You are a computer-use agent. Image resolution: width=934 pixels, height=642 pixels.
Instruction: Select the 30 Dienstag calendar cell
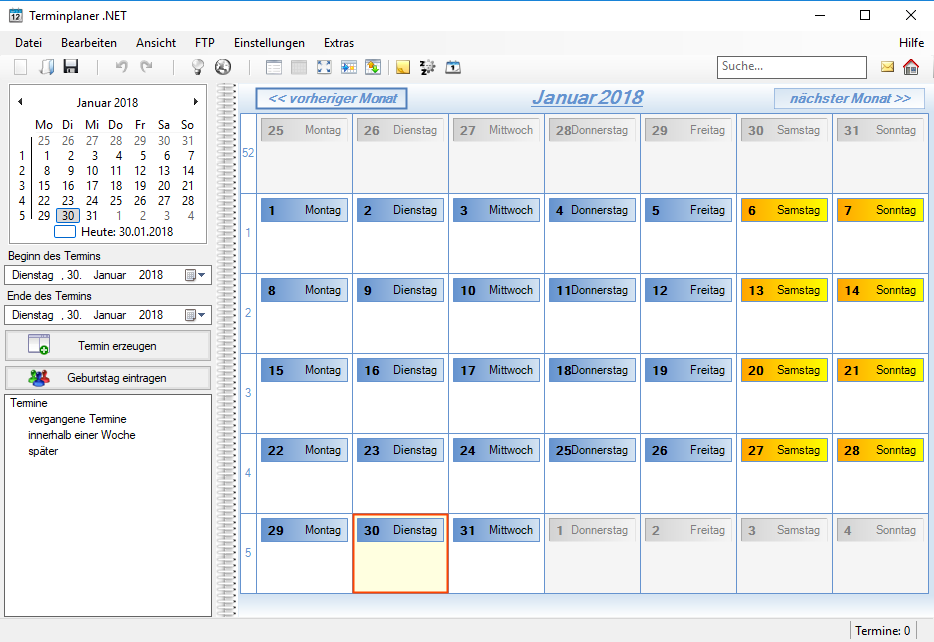click(400, 554)
